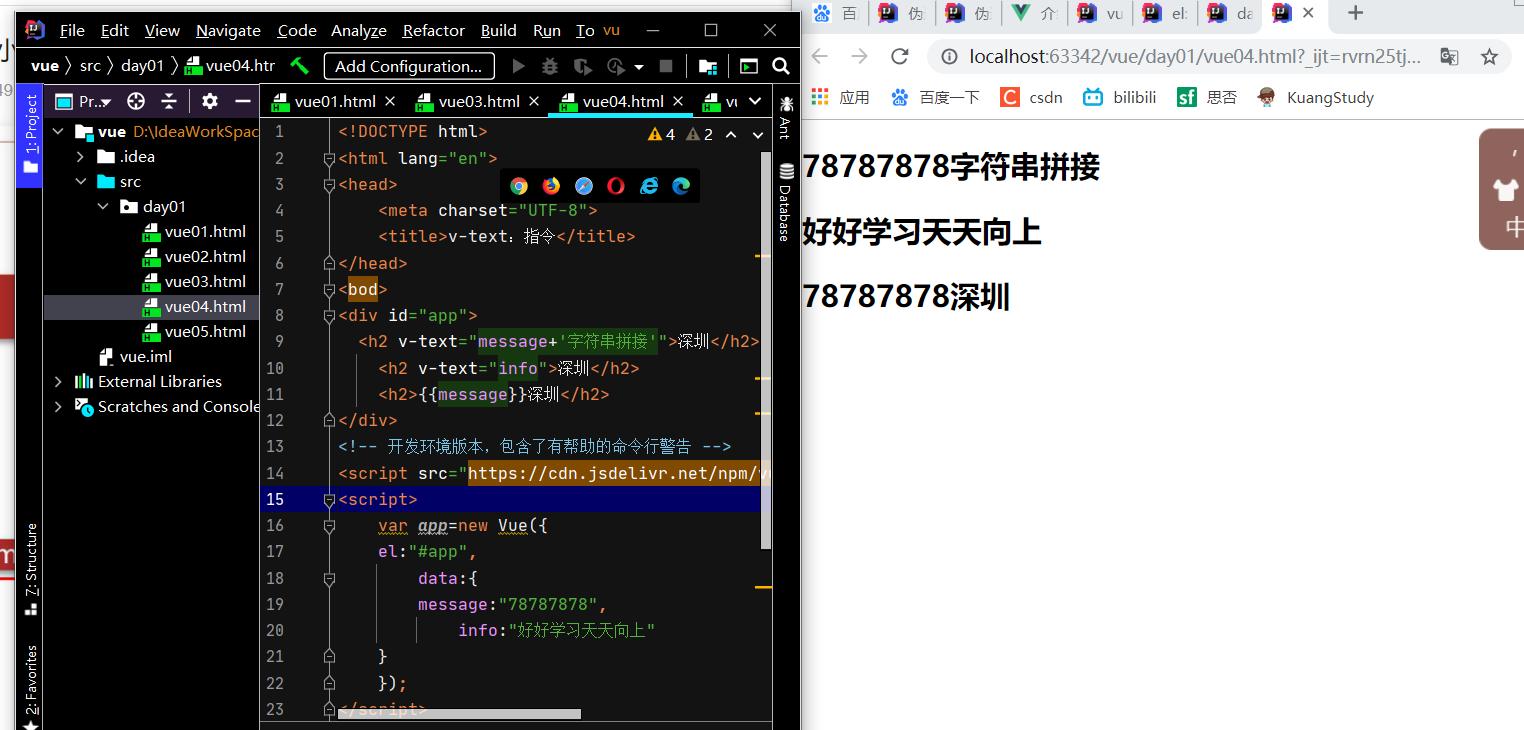Show hidden editor tabs via the chevron
Screen dimensions: 1524x730
[757, 101]
